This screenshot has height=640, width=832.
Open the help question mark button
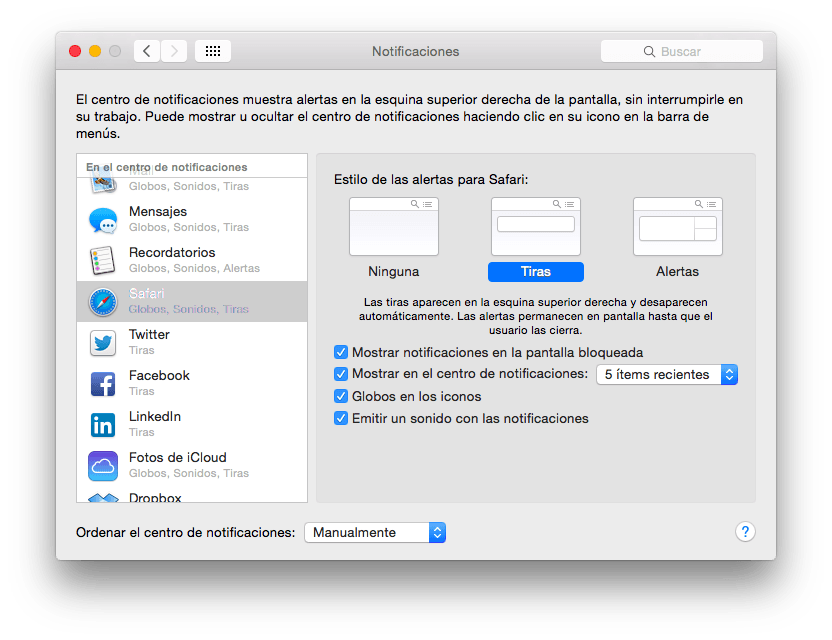745,532
